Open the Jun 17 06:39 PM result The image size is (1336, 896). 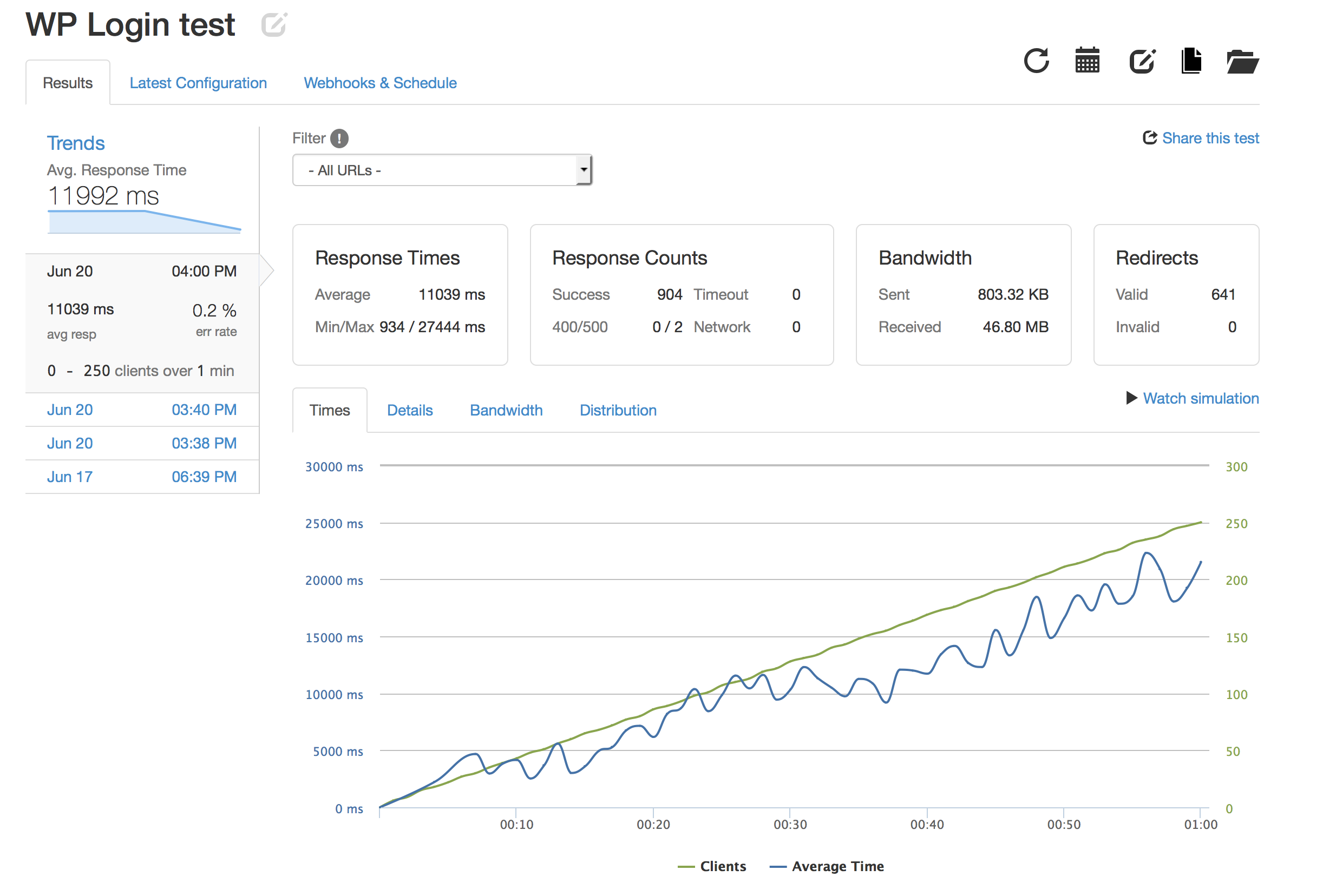coord(142,477)
